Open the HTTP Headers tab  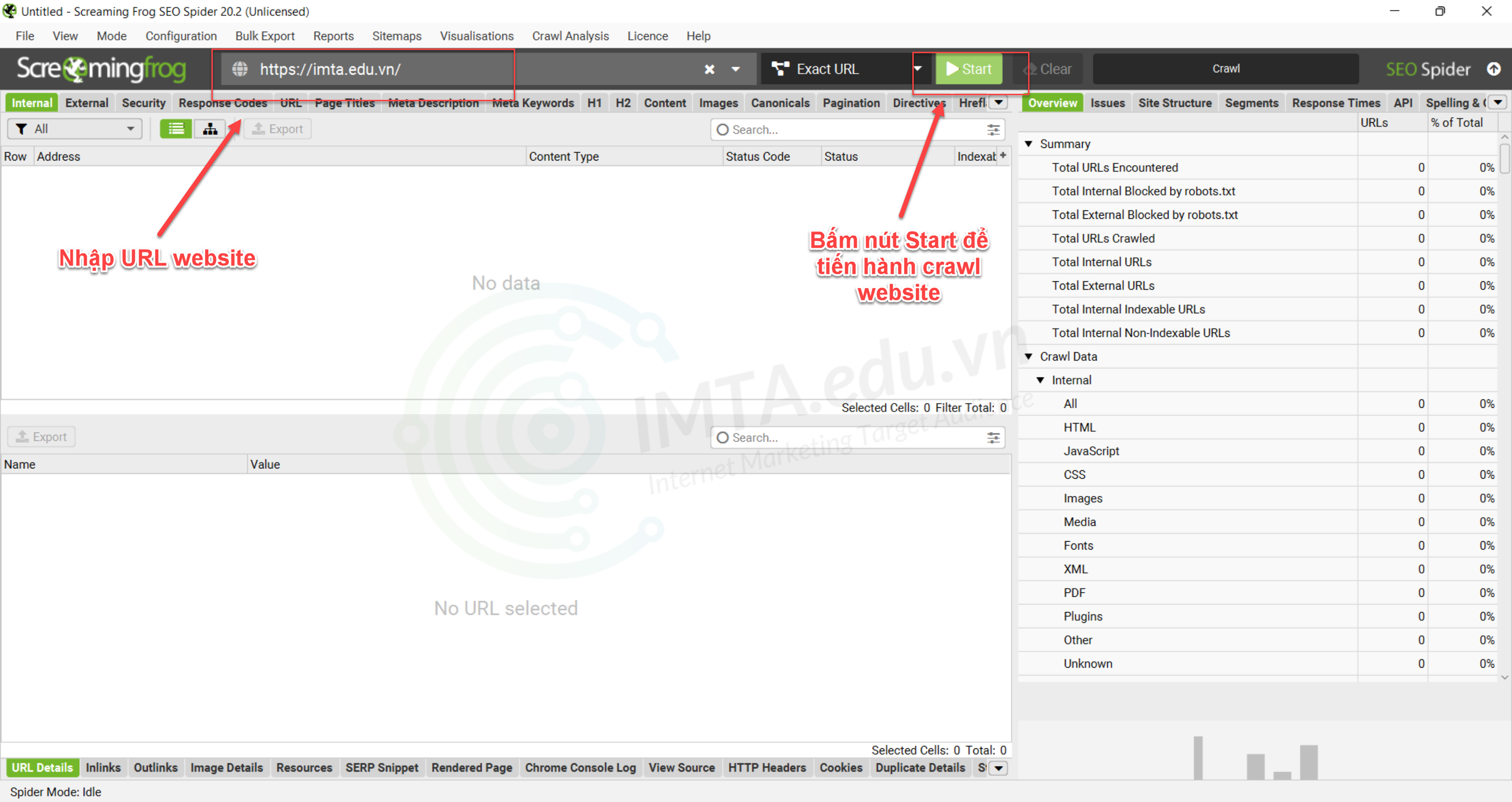click(x=767, y=767)
